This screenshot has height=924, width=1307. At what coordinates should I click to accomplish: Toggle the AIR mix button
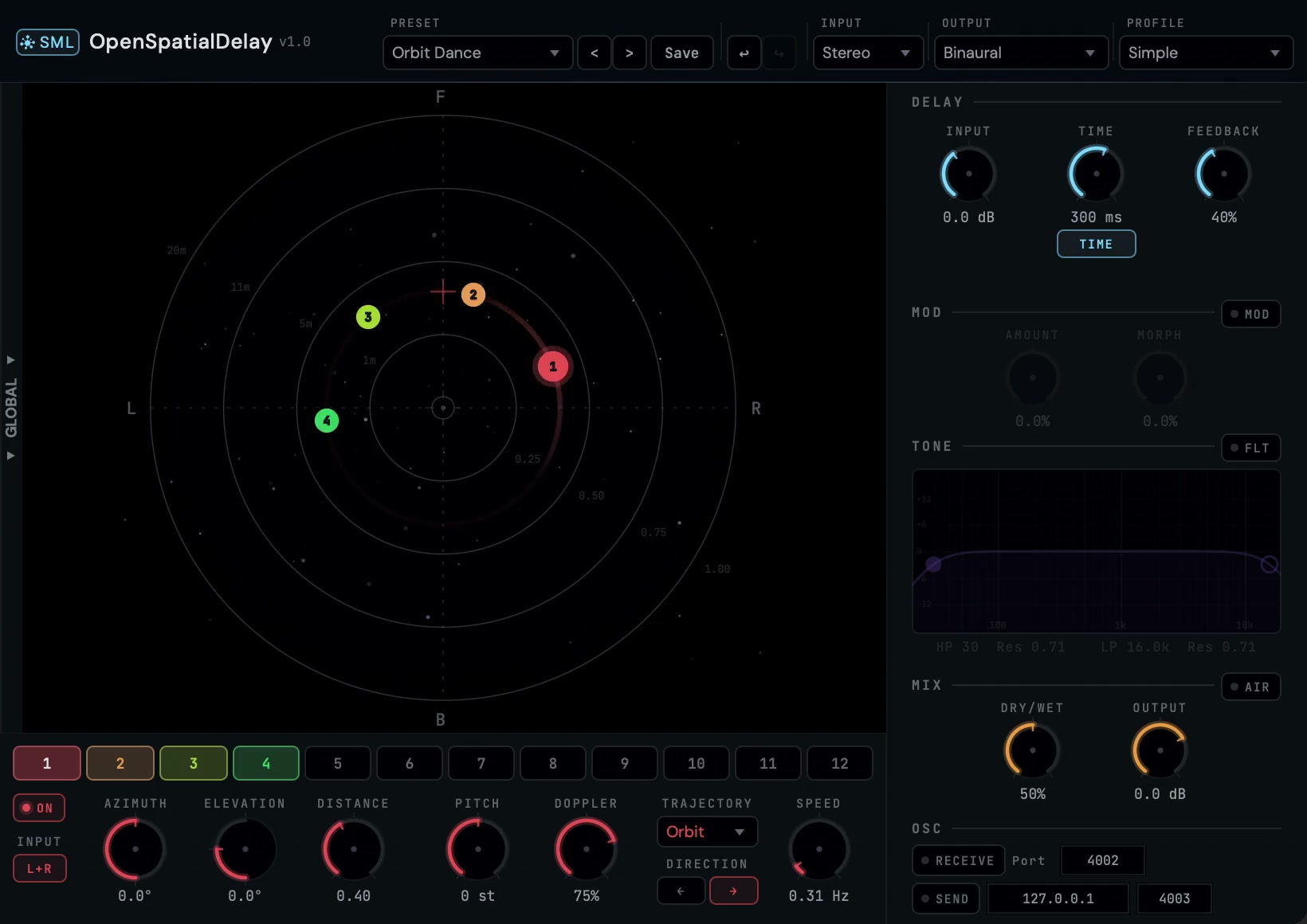pos(1251,687)
